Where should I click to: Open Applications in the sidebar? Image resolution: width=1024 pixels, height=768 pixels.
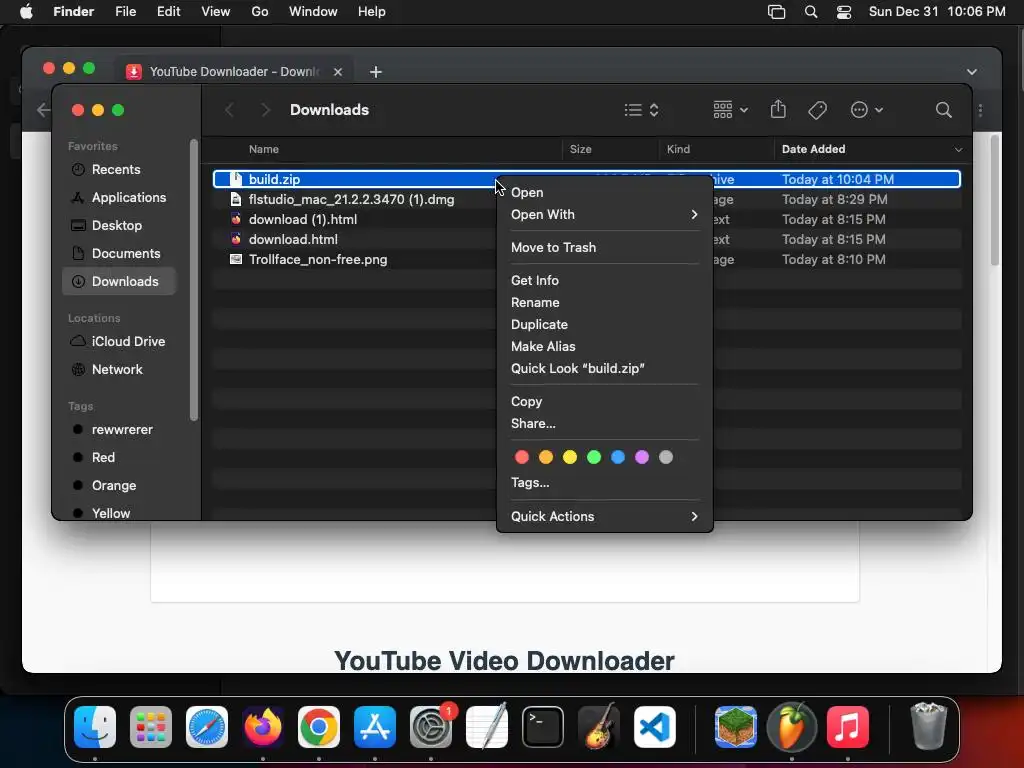(119, 197)
